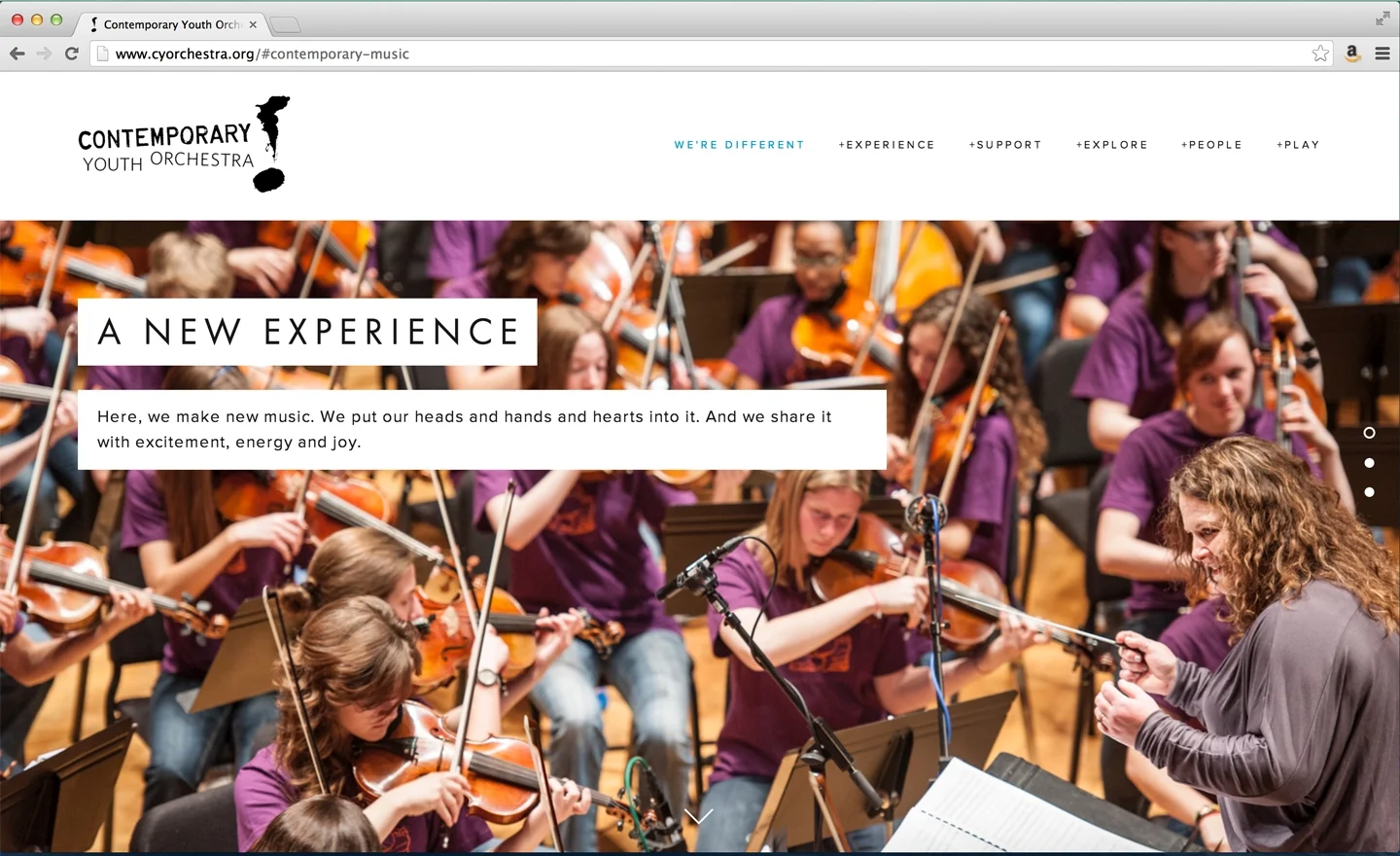1400x856 pixels.
Task: Open the Chrome hamburger menu
Action: (1382, 53)
